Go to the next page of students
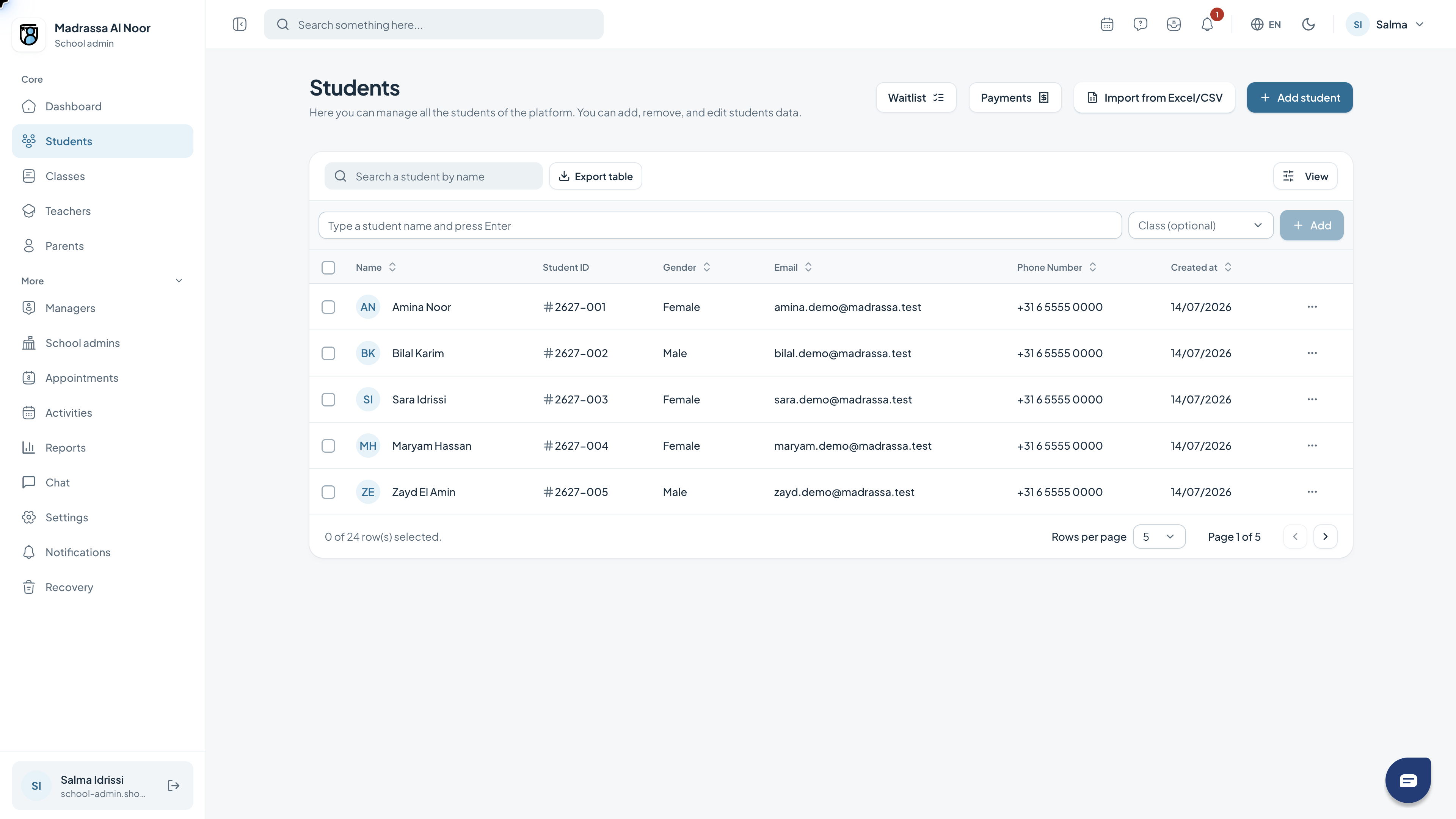 click(x=1325, y=537)
